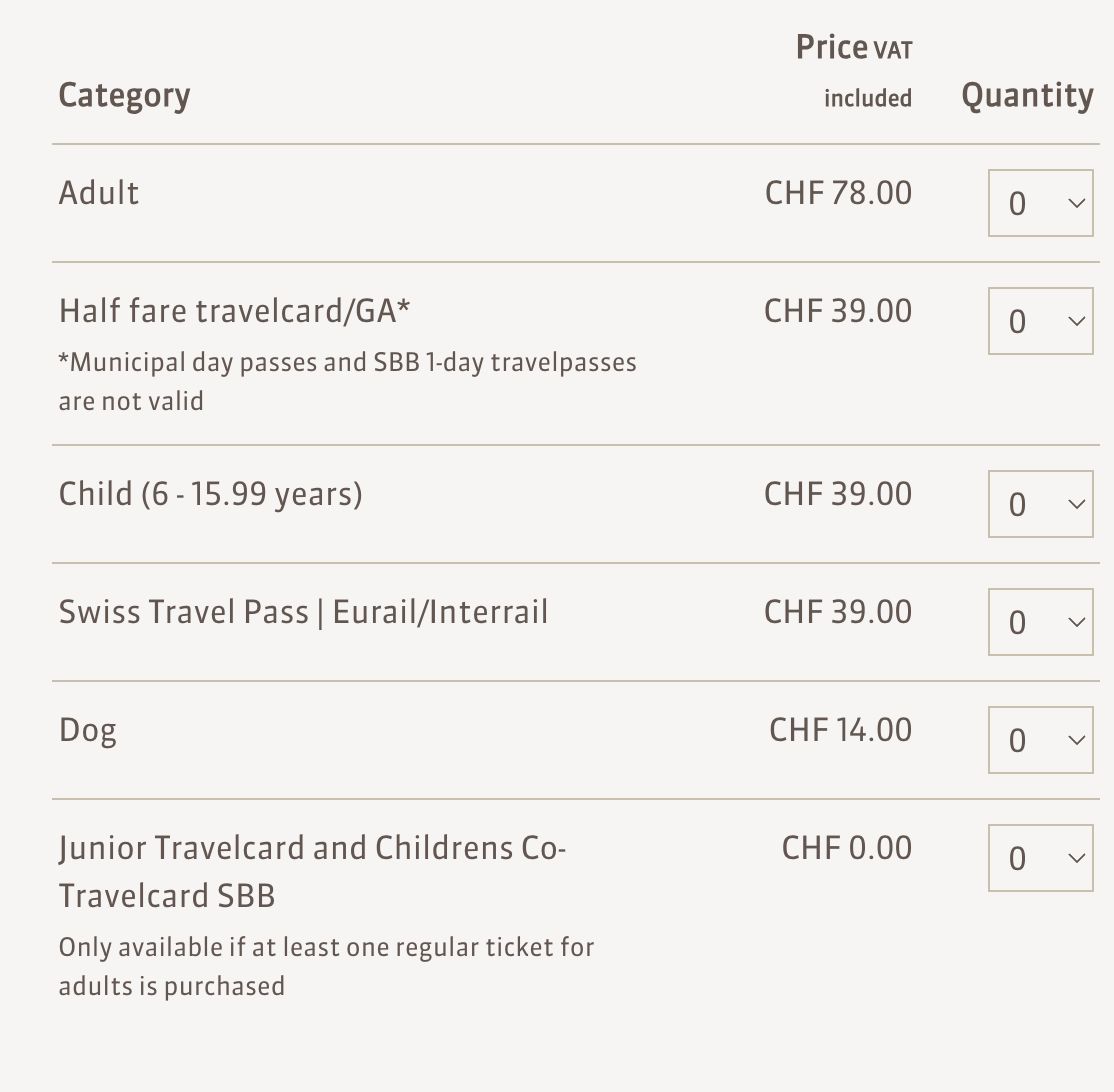The image size is (1114, 1092).
Task: Open the Dog ticket quantity dropdown
Action: coord(1040,740)
